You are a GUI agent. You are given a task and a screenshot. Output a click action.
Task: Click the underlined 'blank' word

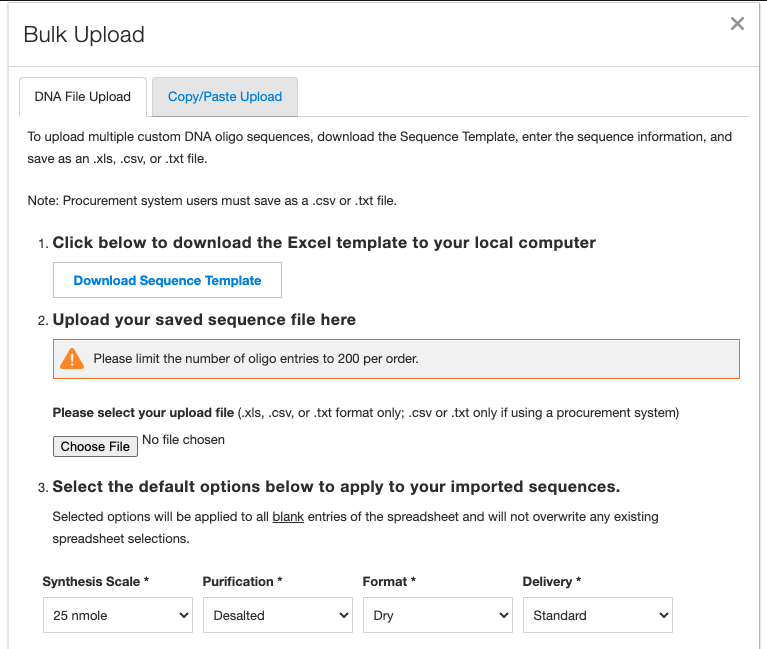[x=288, y=517]
